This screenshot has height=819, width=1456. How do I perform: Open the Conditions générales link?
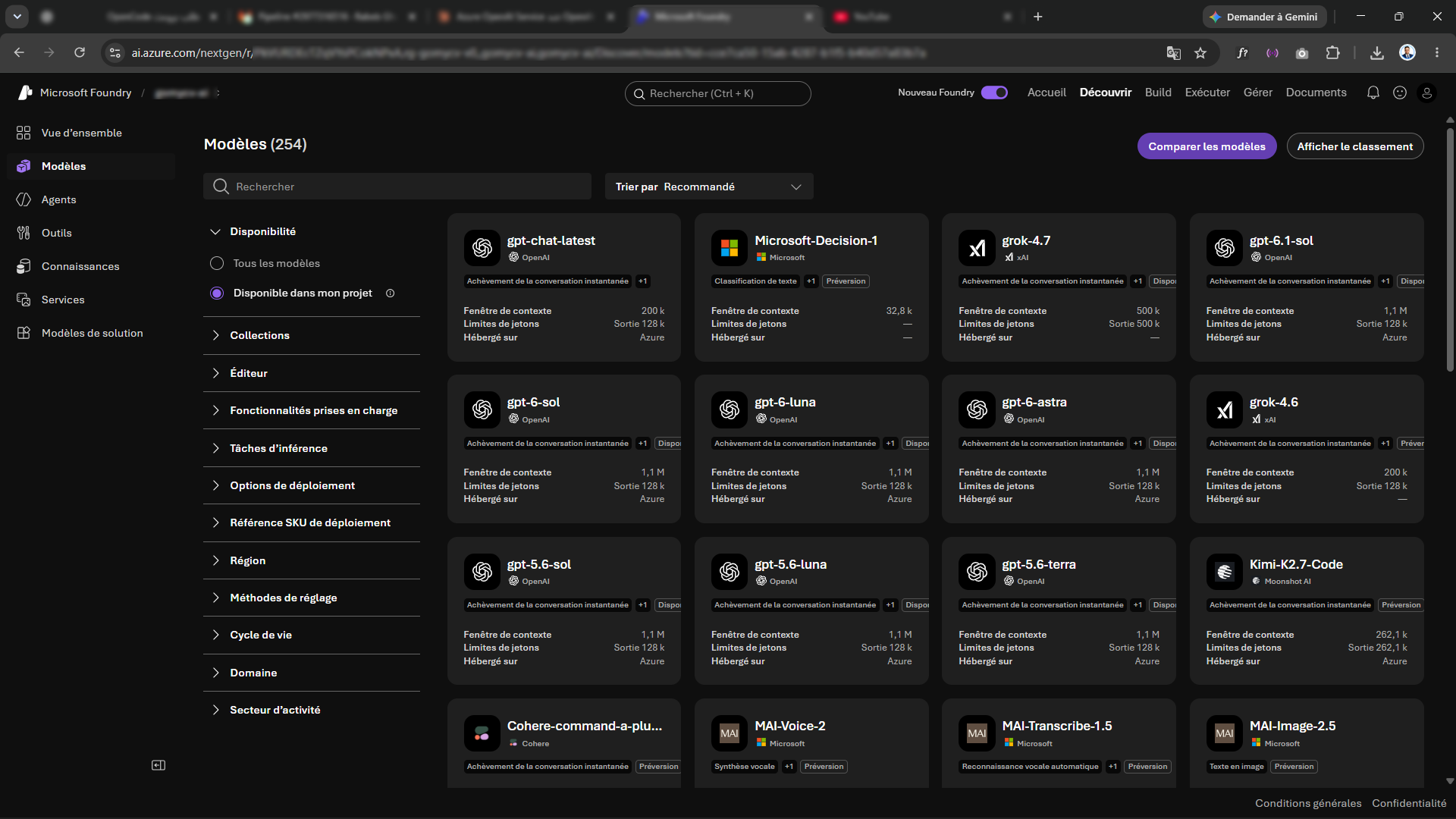pyautogui.click(x=1308, y=803)
